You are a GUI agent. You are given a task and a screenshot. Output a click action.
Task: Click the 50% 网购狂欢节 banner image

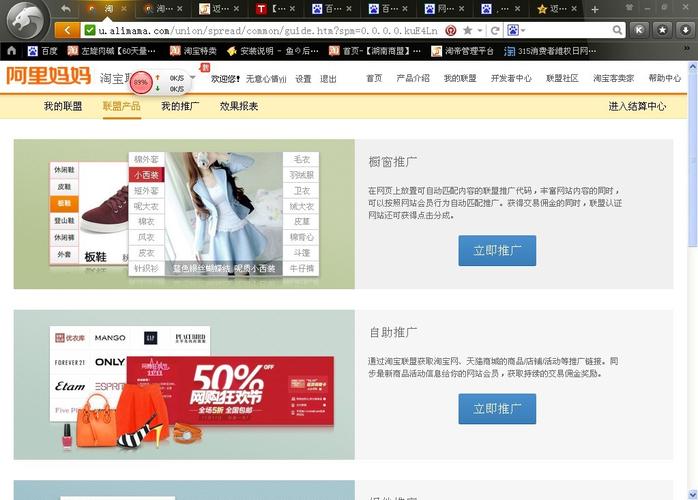tap(230, 390)
